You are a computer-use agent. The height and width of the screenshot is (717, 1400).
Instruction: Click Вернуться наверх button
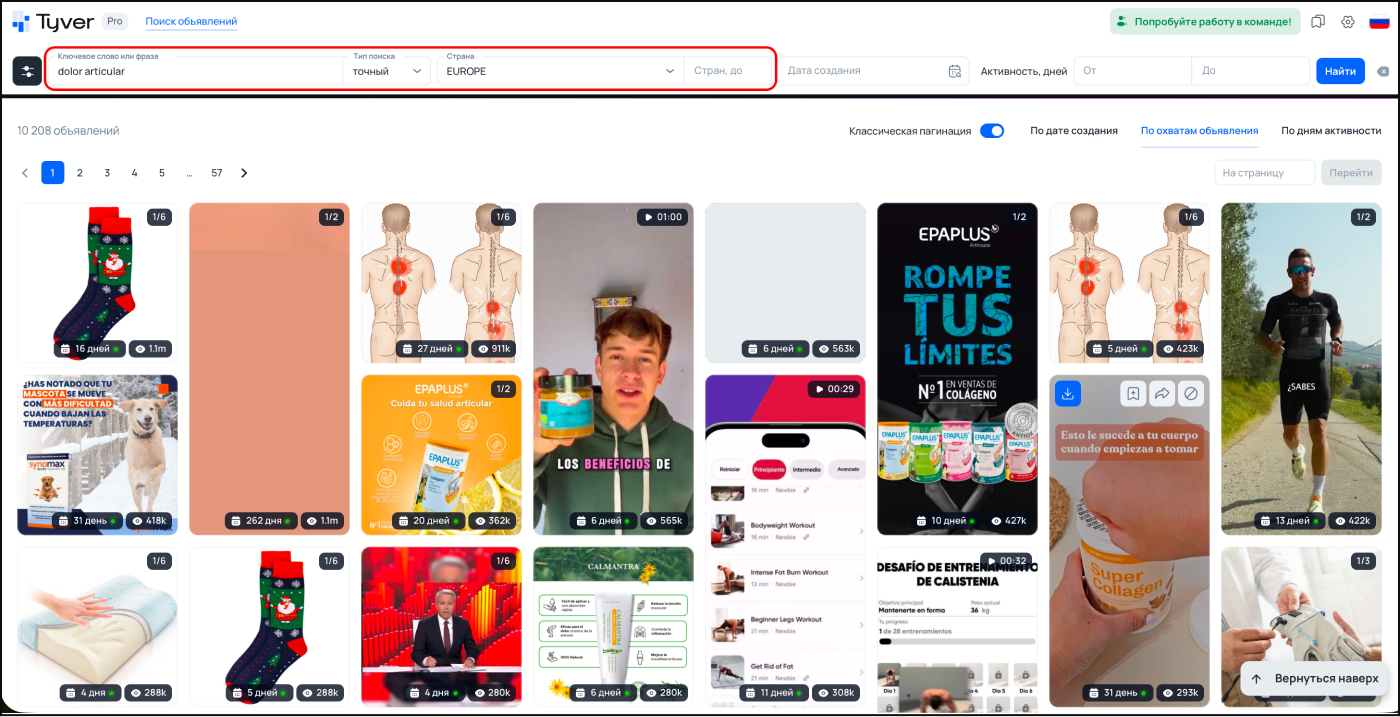[1314, 678]
